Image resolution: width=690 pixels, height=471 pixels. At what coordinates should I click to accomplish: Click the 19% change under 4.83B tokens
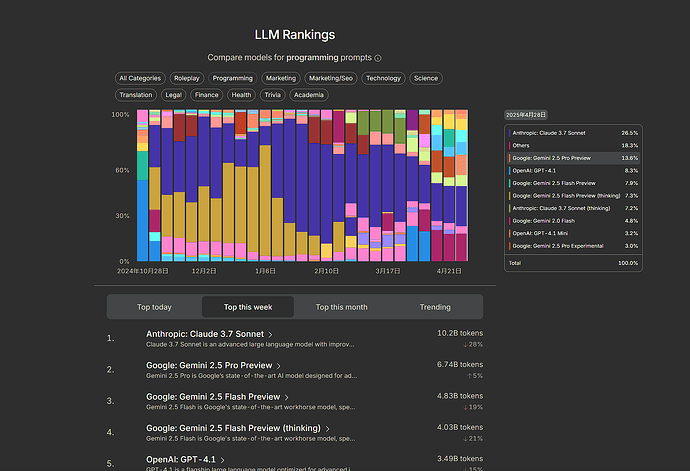473,407
